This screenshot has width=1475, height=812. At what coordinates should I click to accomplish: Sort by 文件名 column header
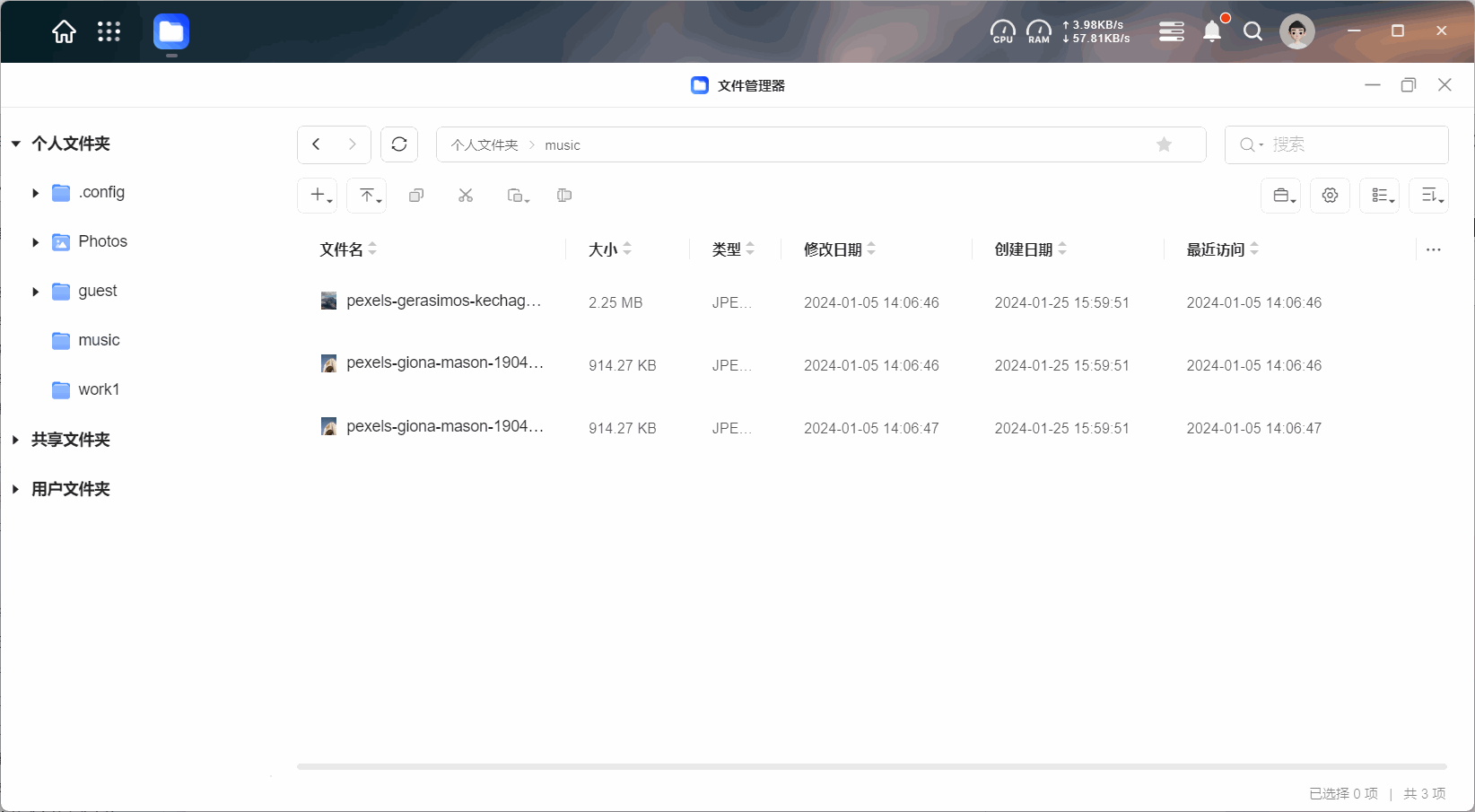coord(349,249)
